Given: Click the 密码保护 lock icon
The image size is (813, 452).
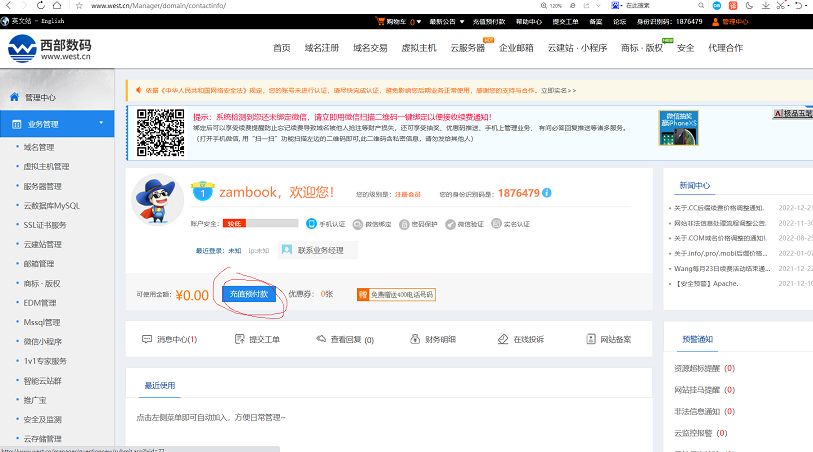Looking at the screenshot, I should [x=404, y=224].
